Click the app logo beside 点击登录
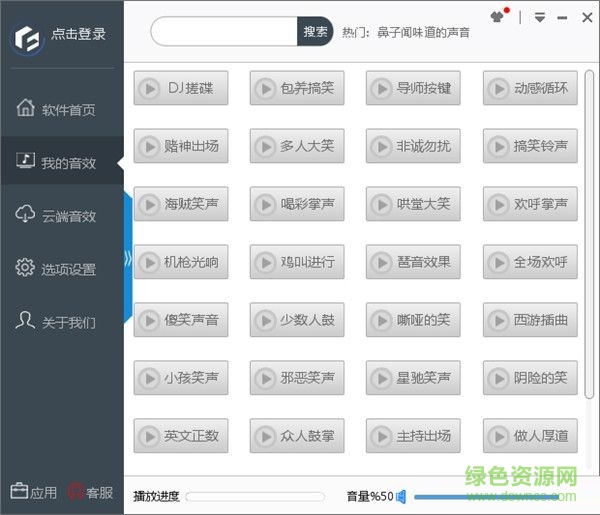600x515 pixels. coord(27,38)
